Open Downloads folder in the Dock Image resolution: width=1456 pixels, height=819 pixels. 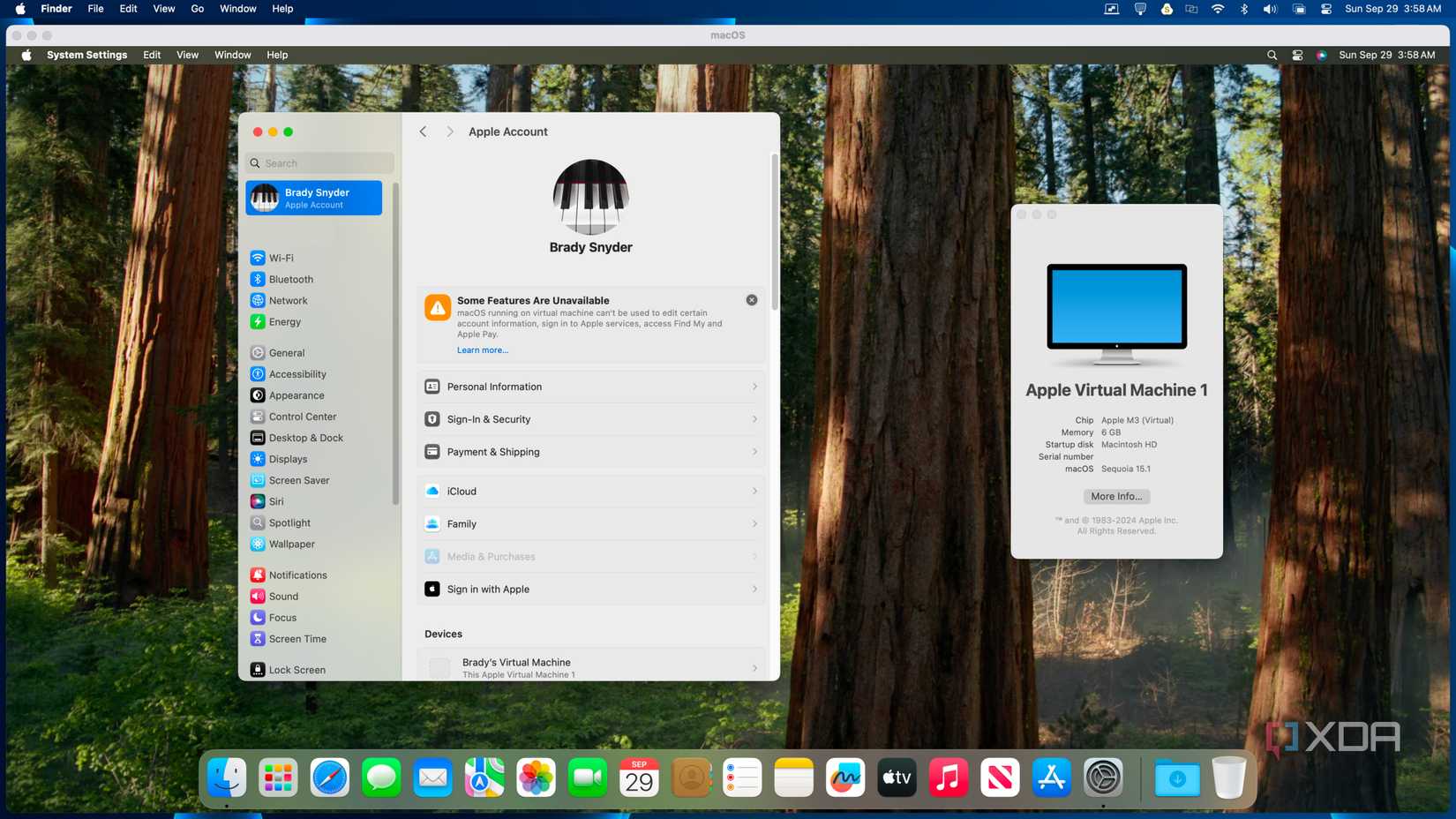click(1177, 778)
